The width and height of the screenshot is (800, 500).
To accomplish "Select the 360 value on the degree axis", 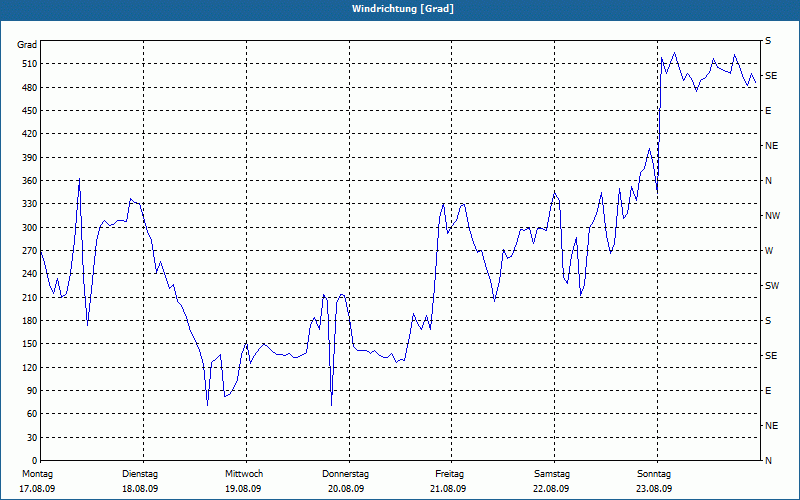I will click(30, 181).
